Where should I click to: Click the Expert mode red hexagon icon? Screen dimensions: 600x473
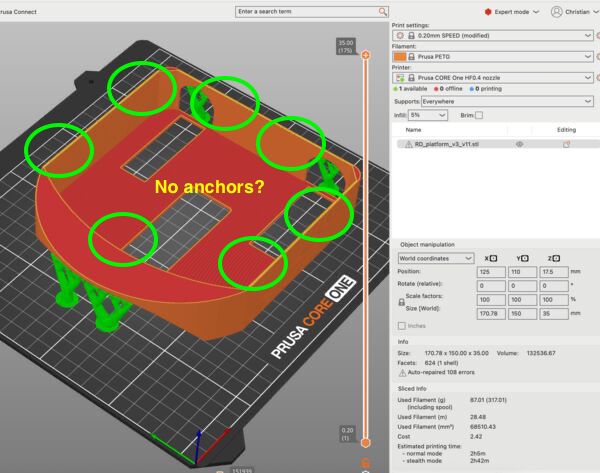[488, 12]
